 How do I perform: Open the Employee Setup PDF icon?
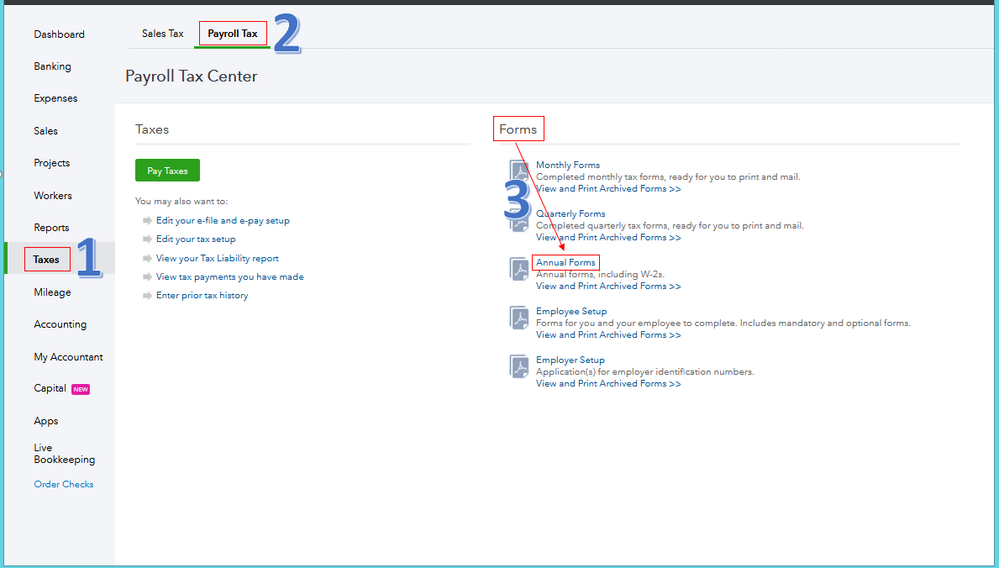tap(520, 318)
